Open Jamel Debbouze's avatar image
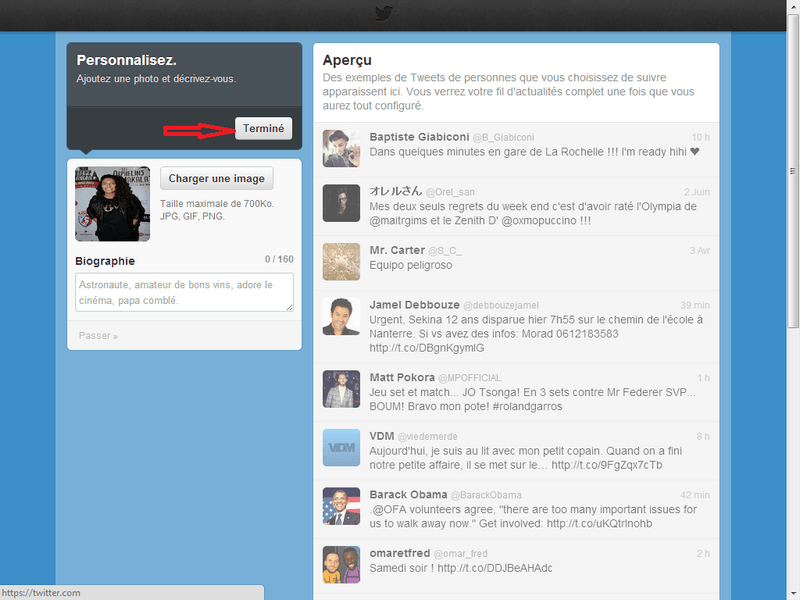Screen dimensions: 800x600 [x=341, y=316]
